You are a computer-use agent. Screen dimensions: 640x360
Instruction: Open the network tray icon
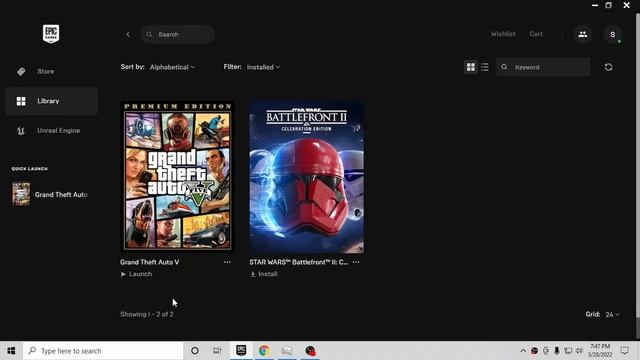coord(568,351)
